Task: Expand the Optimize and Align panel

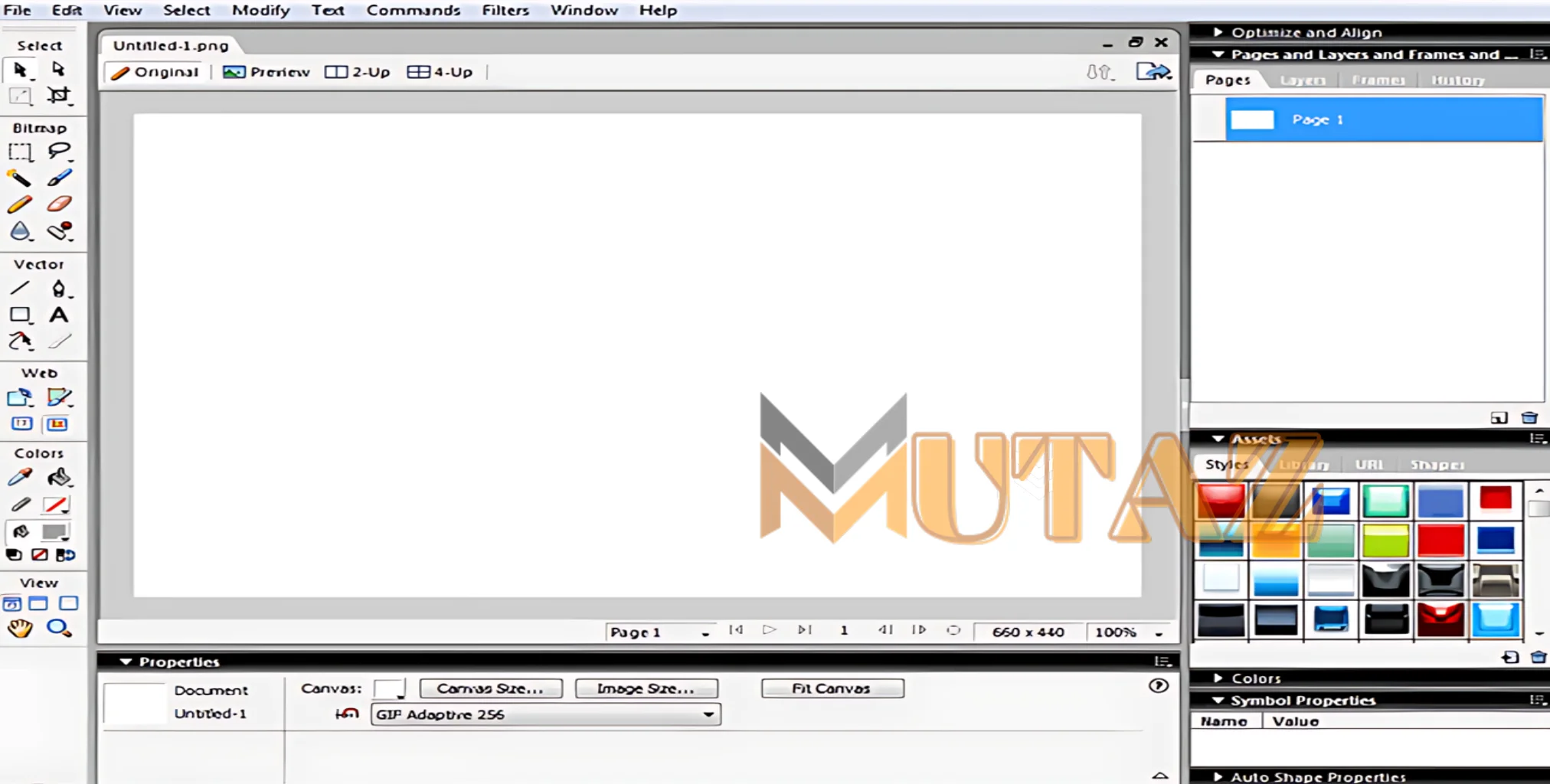Action: pos(1218,32)
